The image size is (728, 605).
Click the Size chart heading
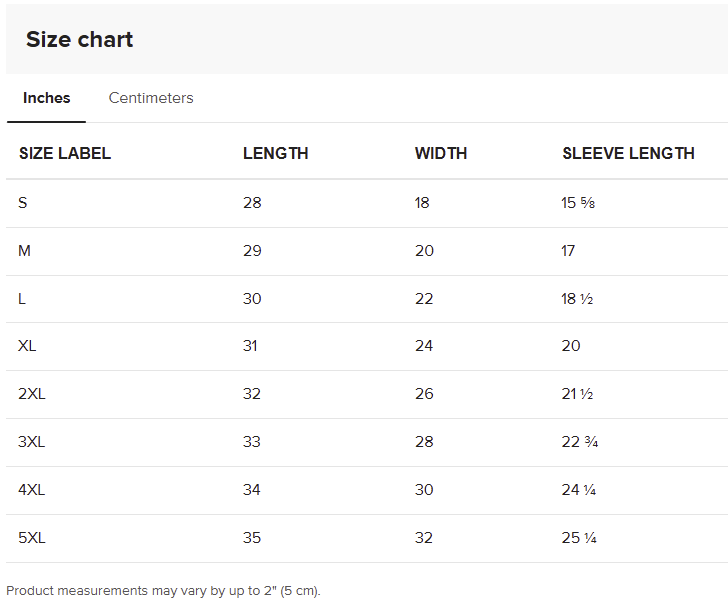point(80,40)
